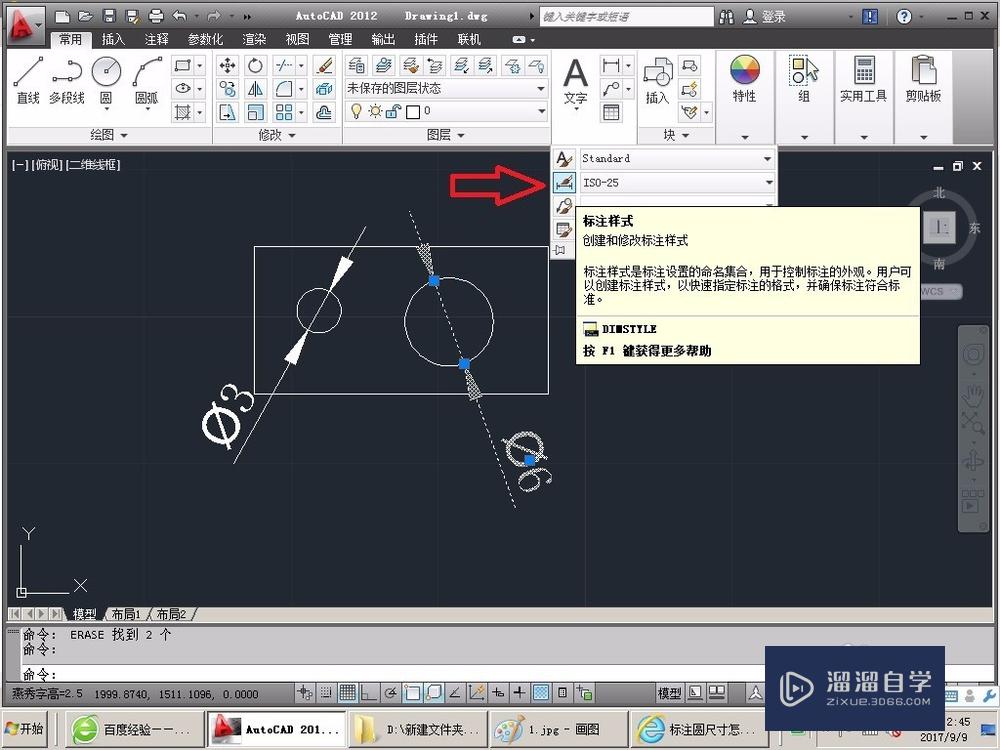This screenshot has height=750, width=1000.
Task: Toggle layer on/off lightbulb icon
Action: pyautogui.click(x=356, y=112)
